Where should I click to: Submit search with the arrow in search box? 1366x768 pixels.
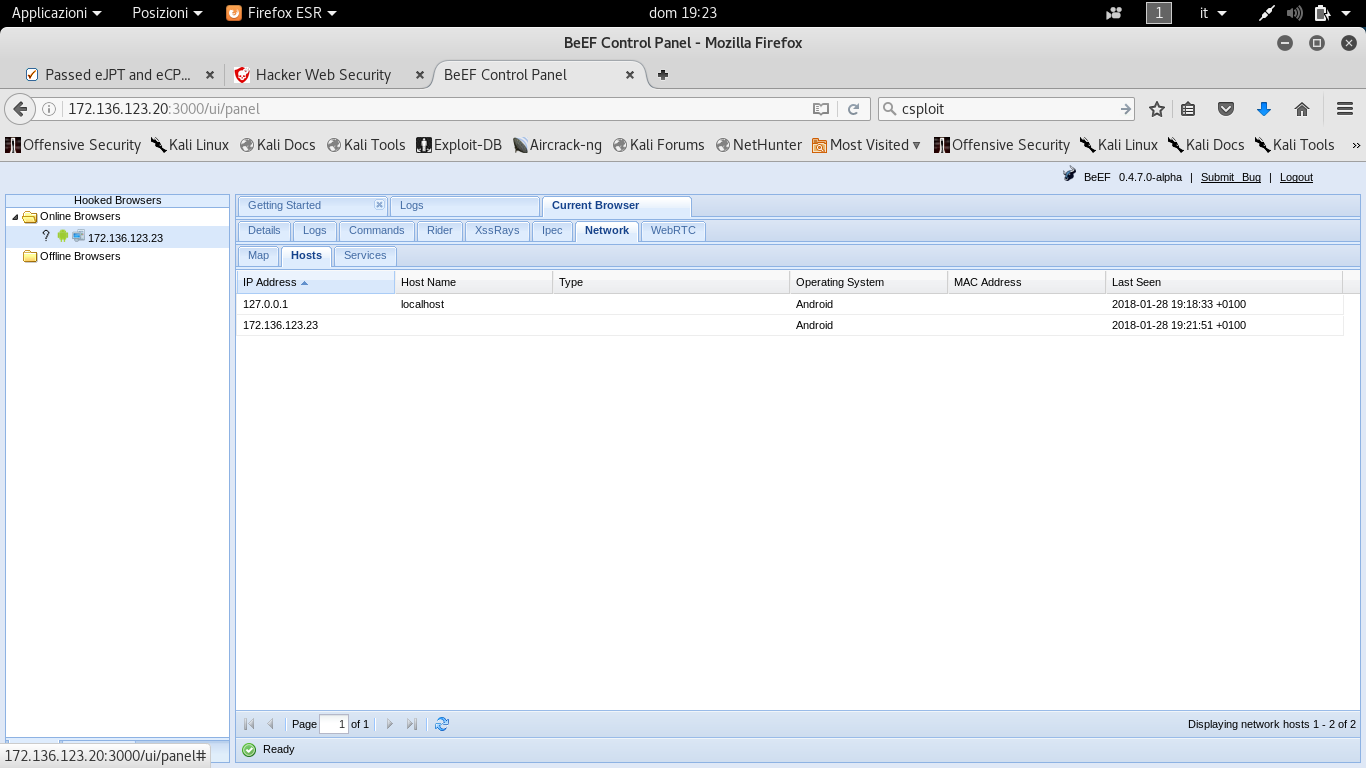pyautogui.click(x=1126, y=109)
